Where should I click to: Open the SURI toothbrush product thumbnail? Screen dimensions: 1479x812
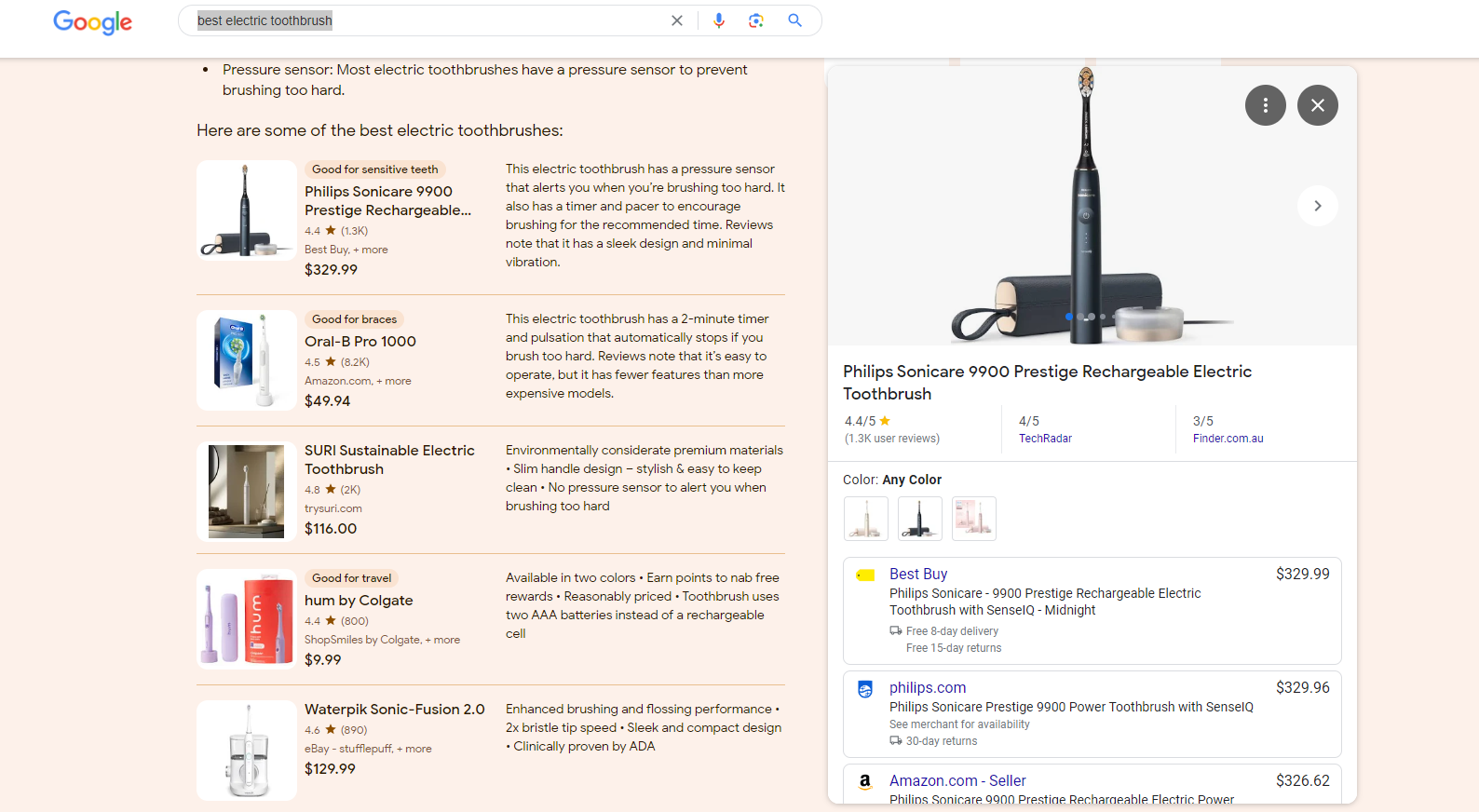point(247,492)
